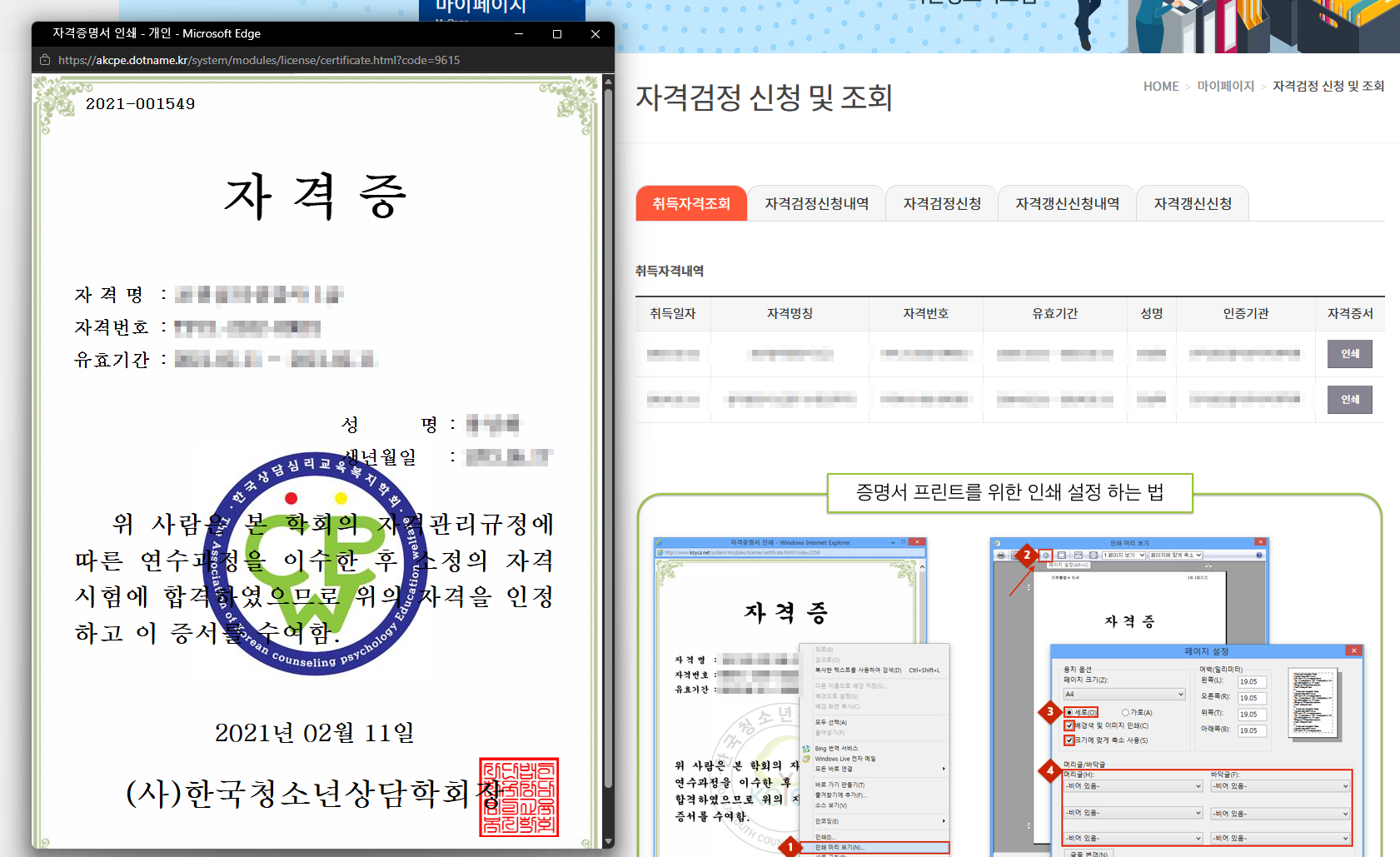Open the 자격갱신신청 tab

click(x=1192, y=204)
